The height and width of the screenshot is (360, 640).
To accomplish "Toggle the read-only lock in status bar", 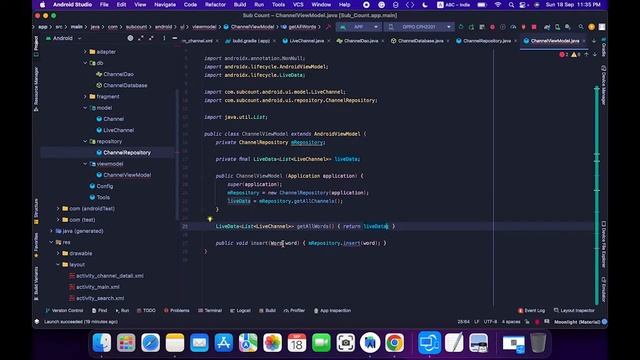I will coord(527,322).
